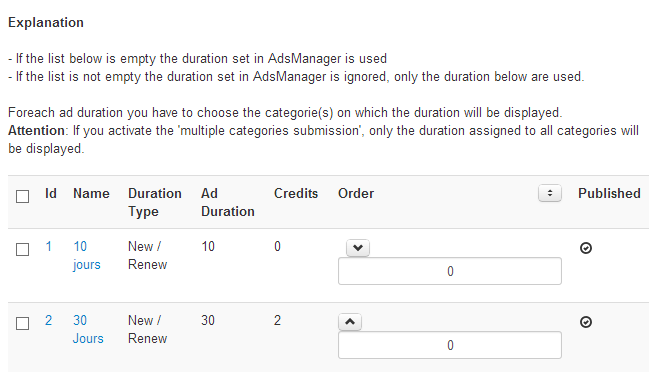Sort table by the Name column header
The width and height of the screenshot is (650, 372).
[x=91, y=193]
